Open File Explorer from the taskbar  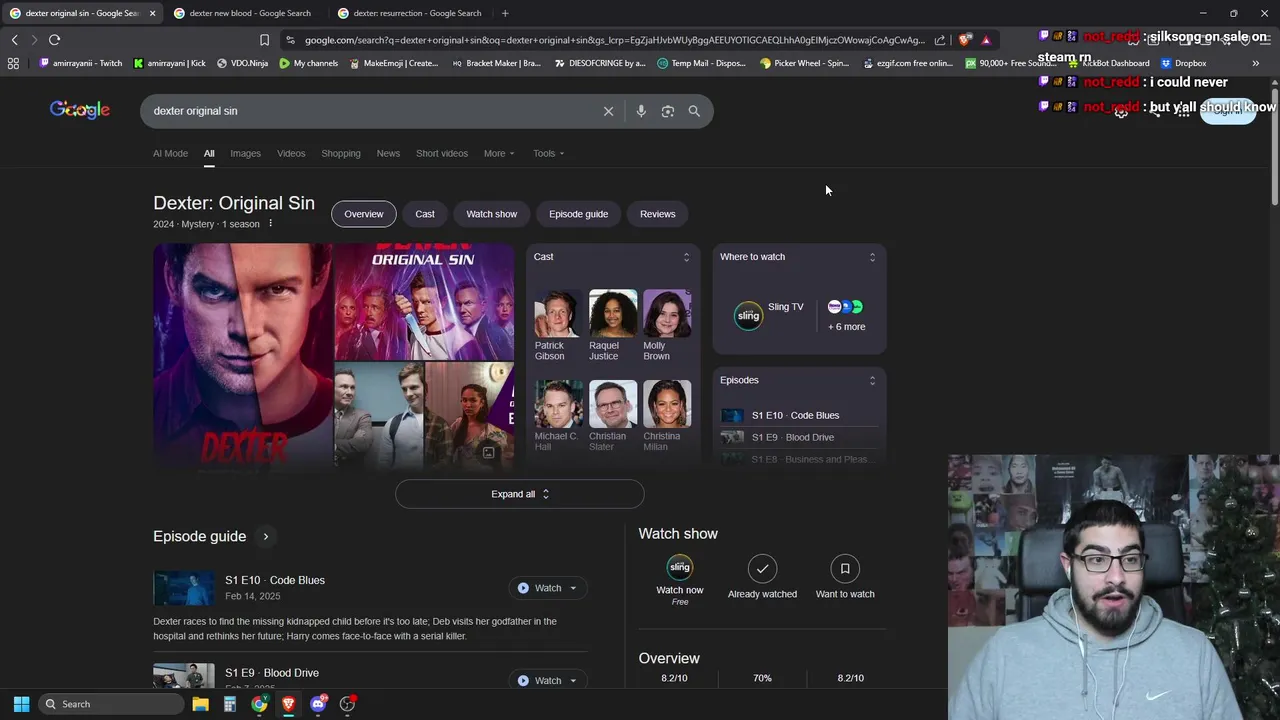200,704
